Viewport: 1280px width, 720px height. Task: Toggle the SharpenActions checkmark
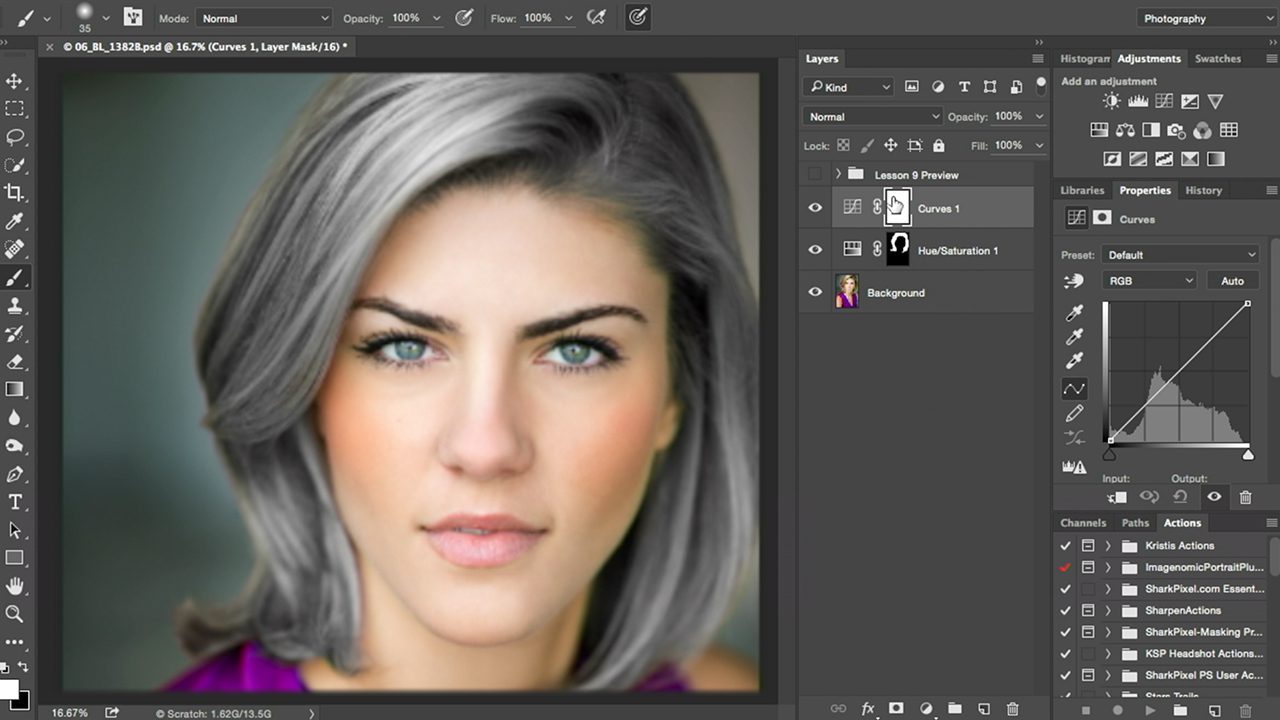click(1065, 610)
